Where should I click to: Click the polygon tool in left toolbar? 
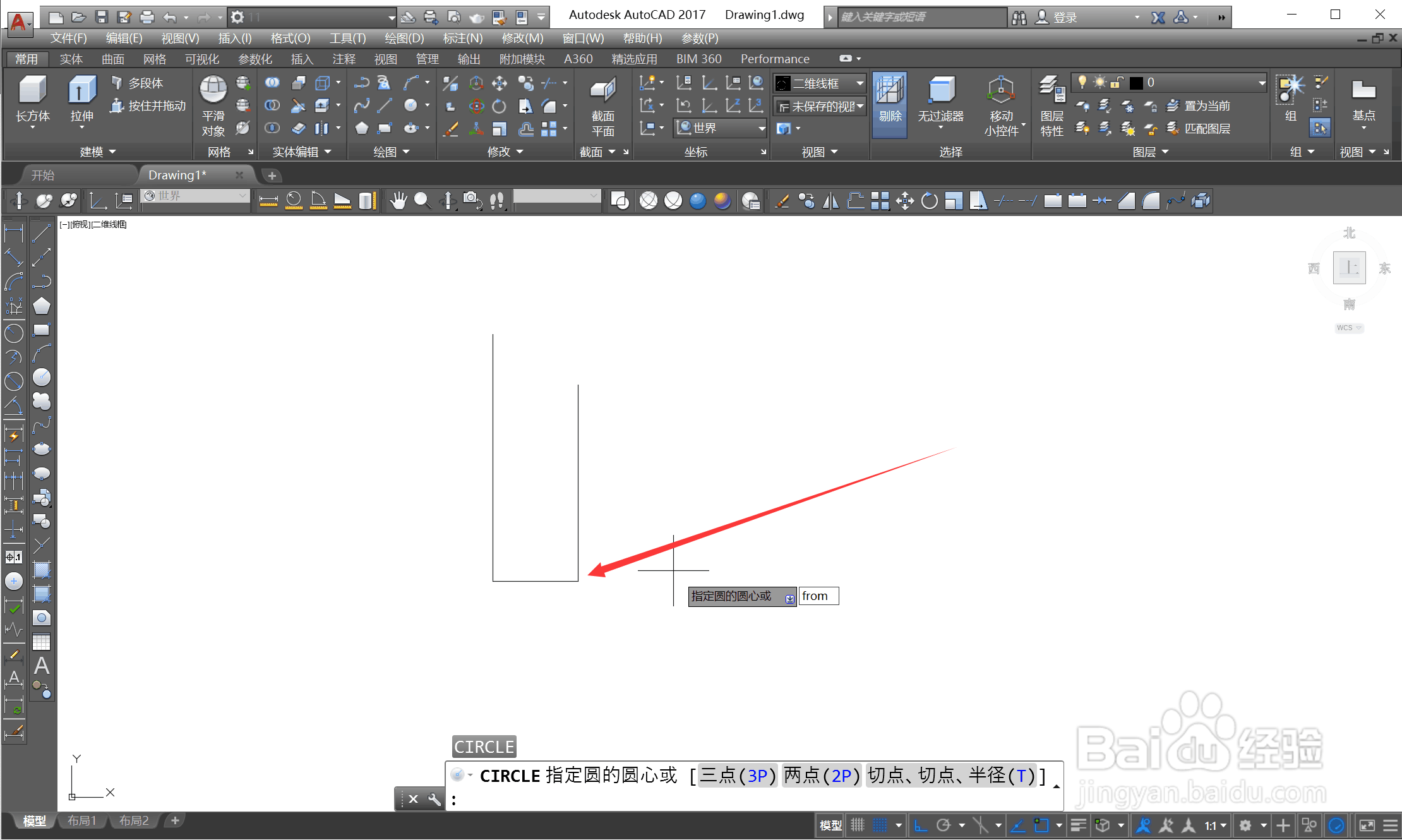tap(42, 306)
